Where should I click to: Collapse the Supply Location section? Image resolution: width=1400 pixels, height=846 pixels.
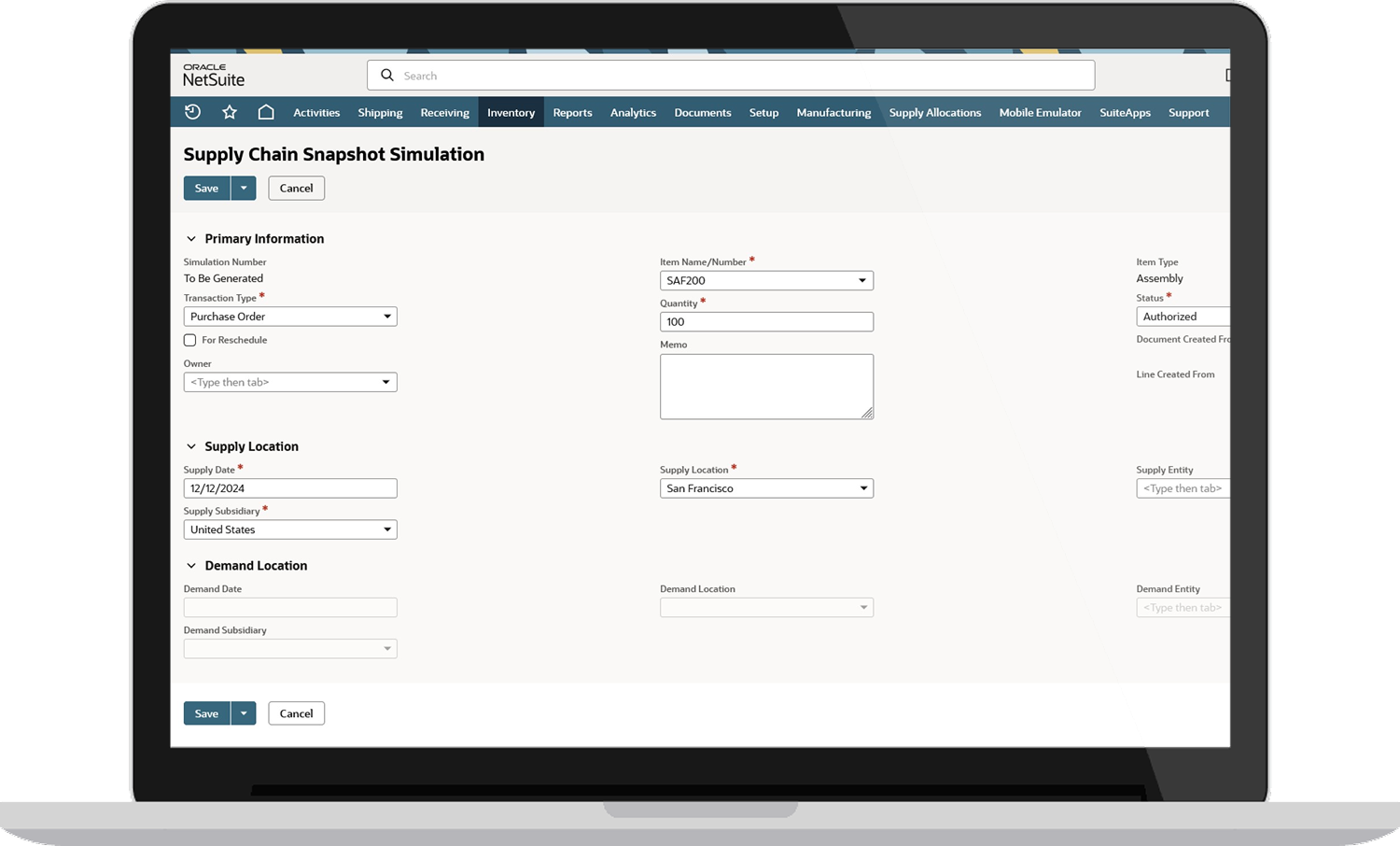[191, 446]
